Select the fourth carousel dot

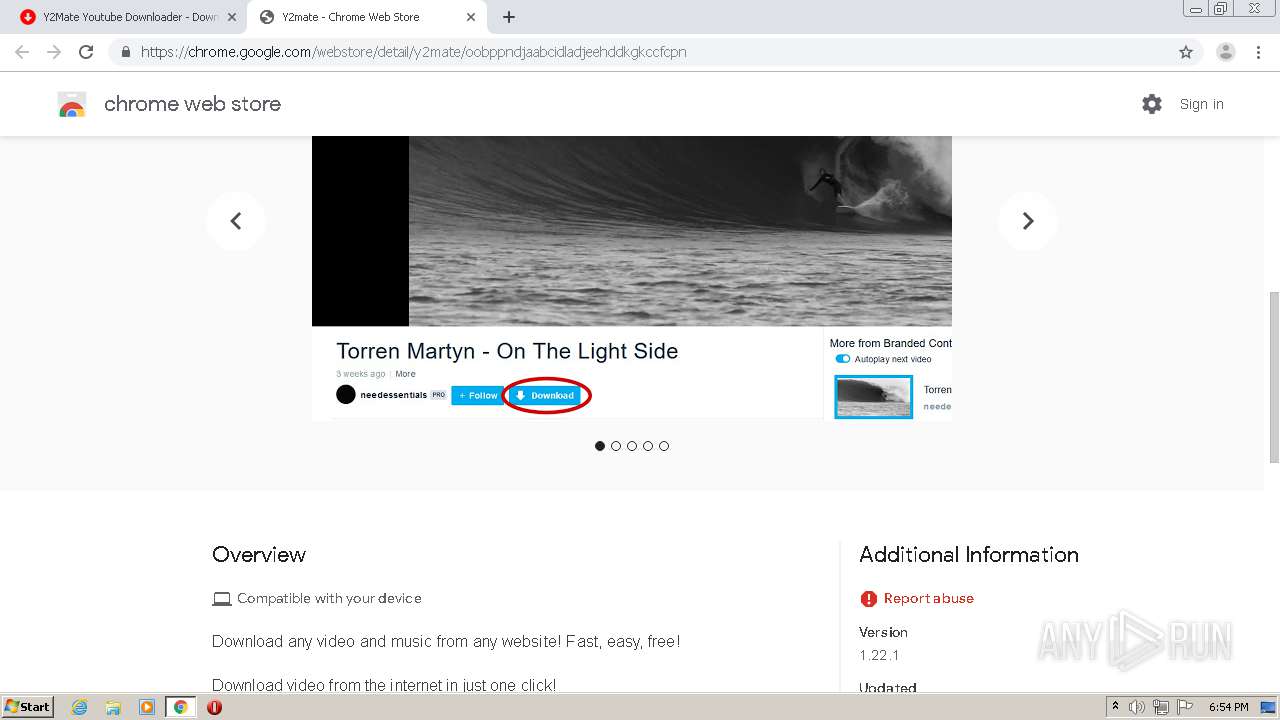click(648, 446)
